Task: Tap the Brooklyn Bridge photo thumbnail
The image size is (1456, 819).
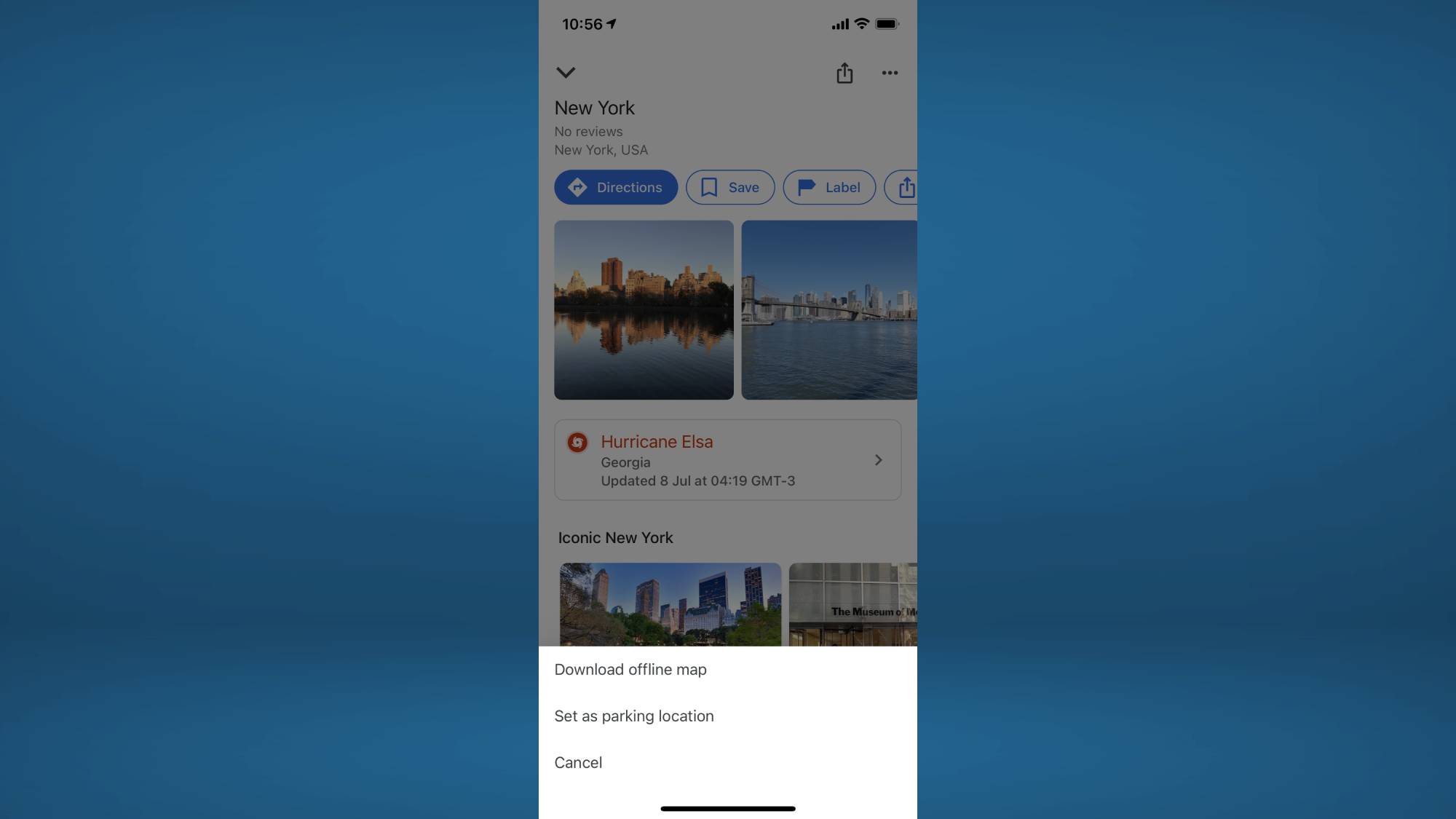Action: (830, 309)
